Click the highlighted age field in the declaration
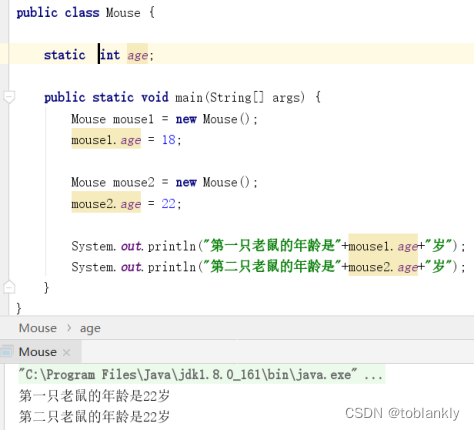The width and height of the screenshot is (475, 430). tap(137, 55)
